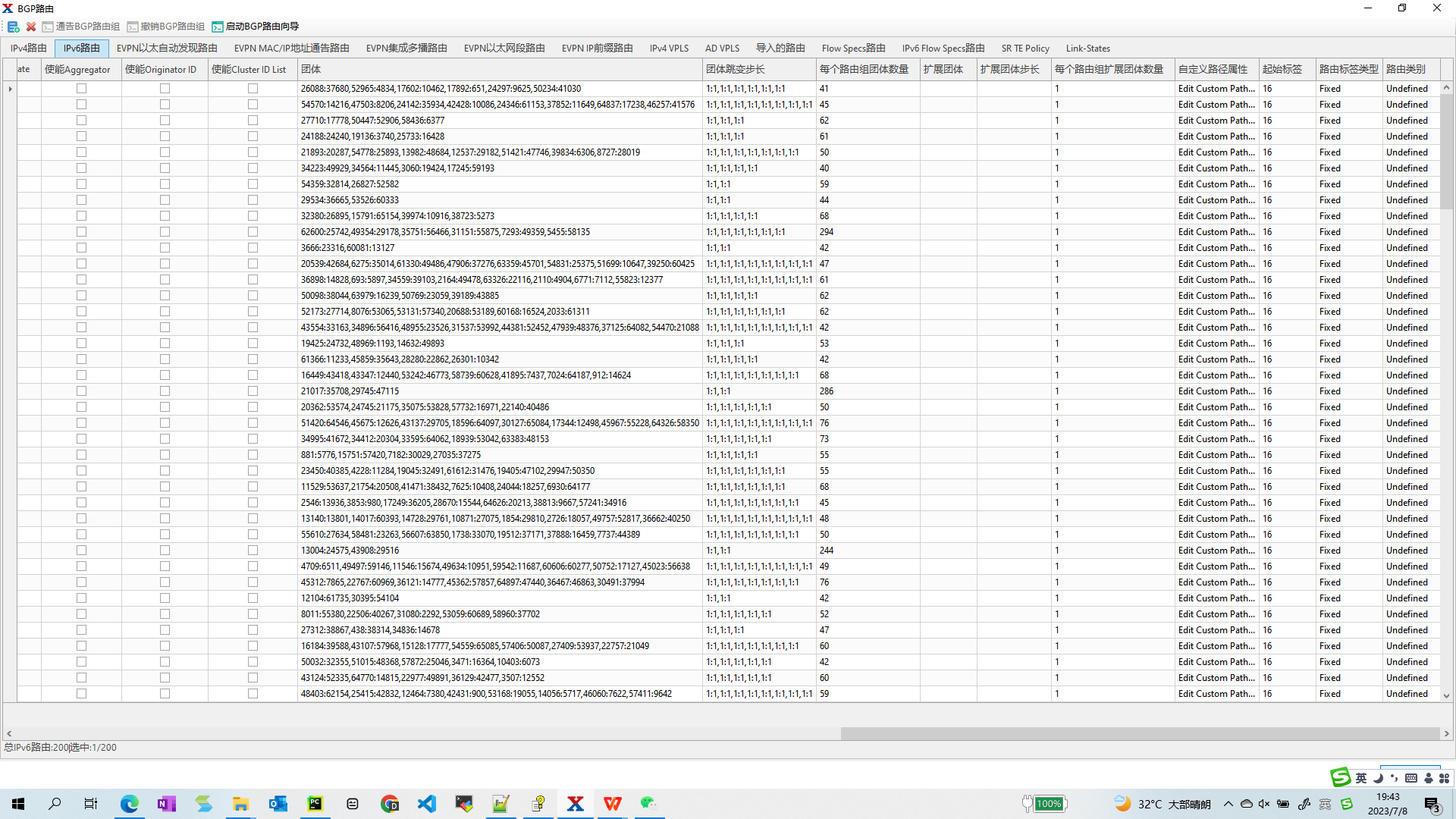Enable Cluster ID List in 27710:17778 row
Viewport: 1456px width, 819px height.
(253, 121)
